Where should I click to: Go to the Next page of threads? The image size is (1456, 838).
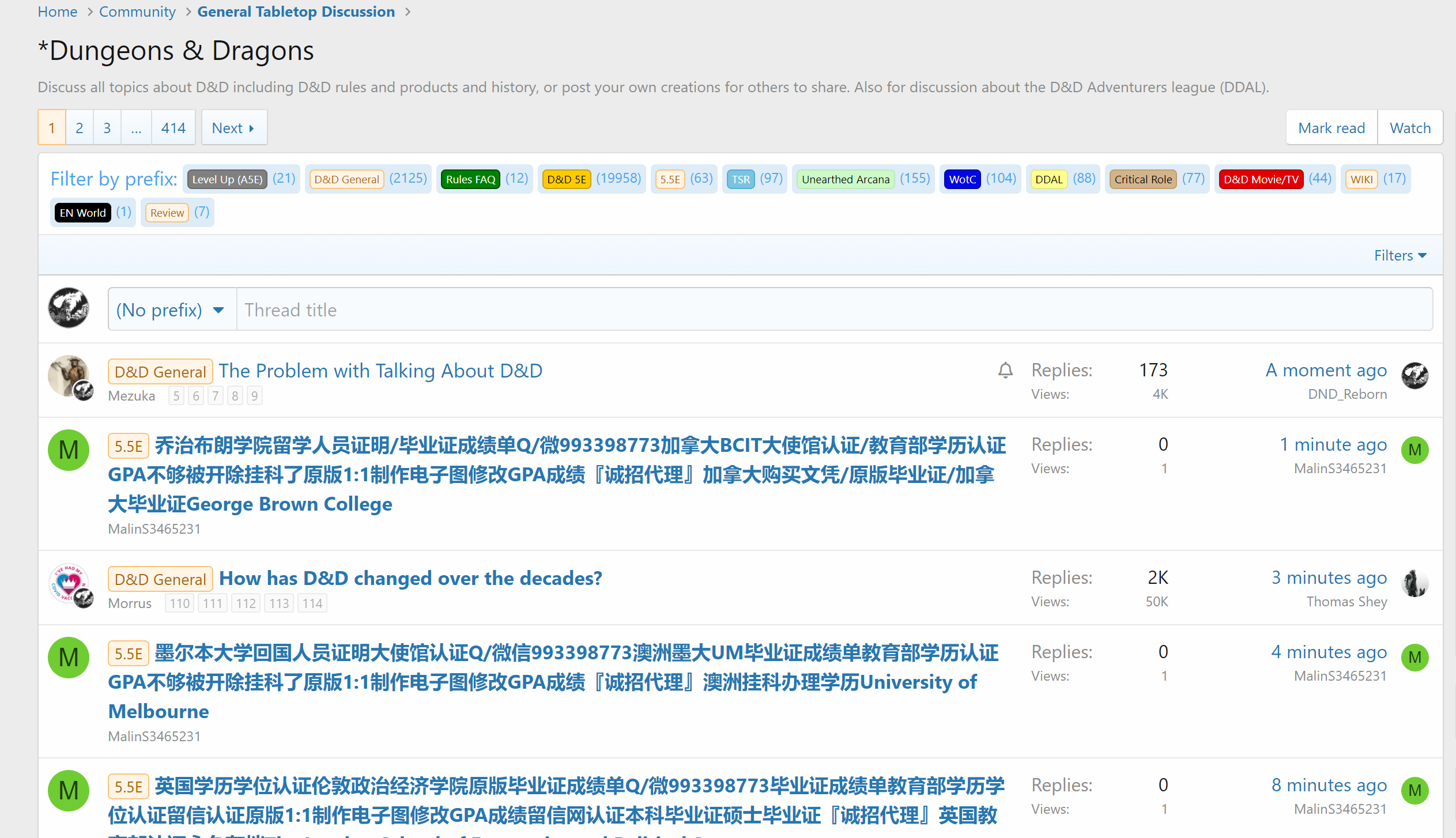click(234, 127)
